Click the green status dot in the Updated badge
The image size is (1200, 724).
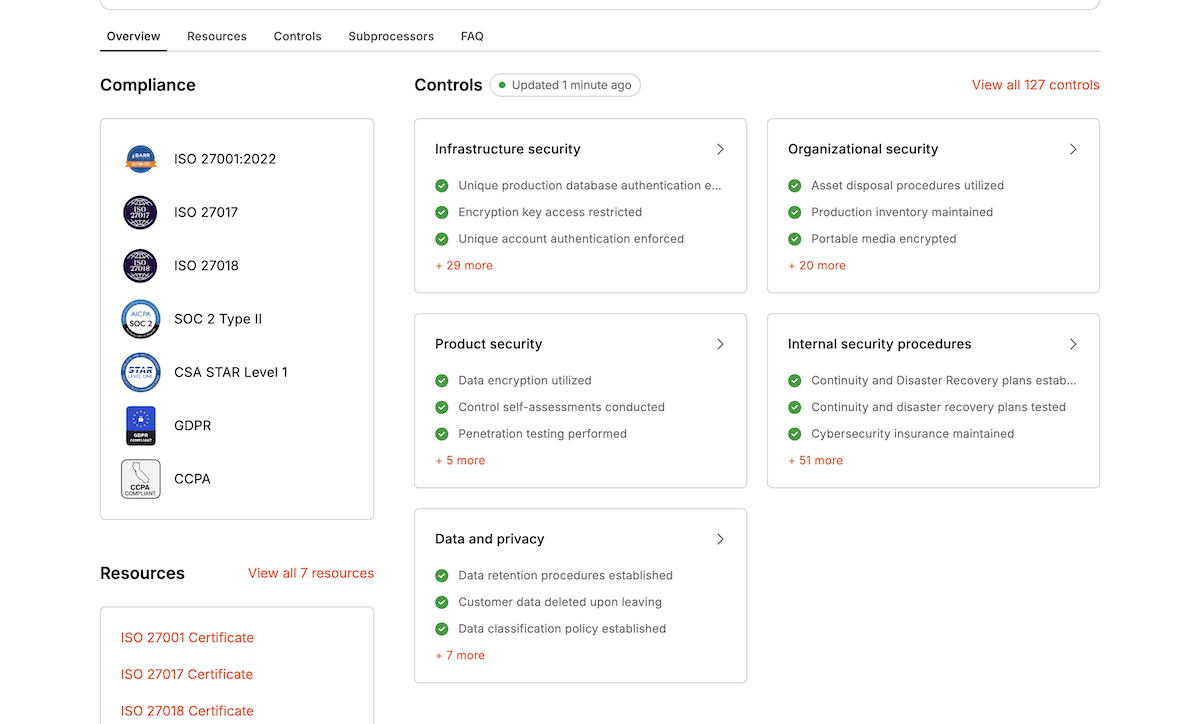tap(502, 85)
